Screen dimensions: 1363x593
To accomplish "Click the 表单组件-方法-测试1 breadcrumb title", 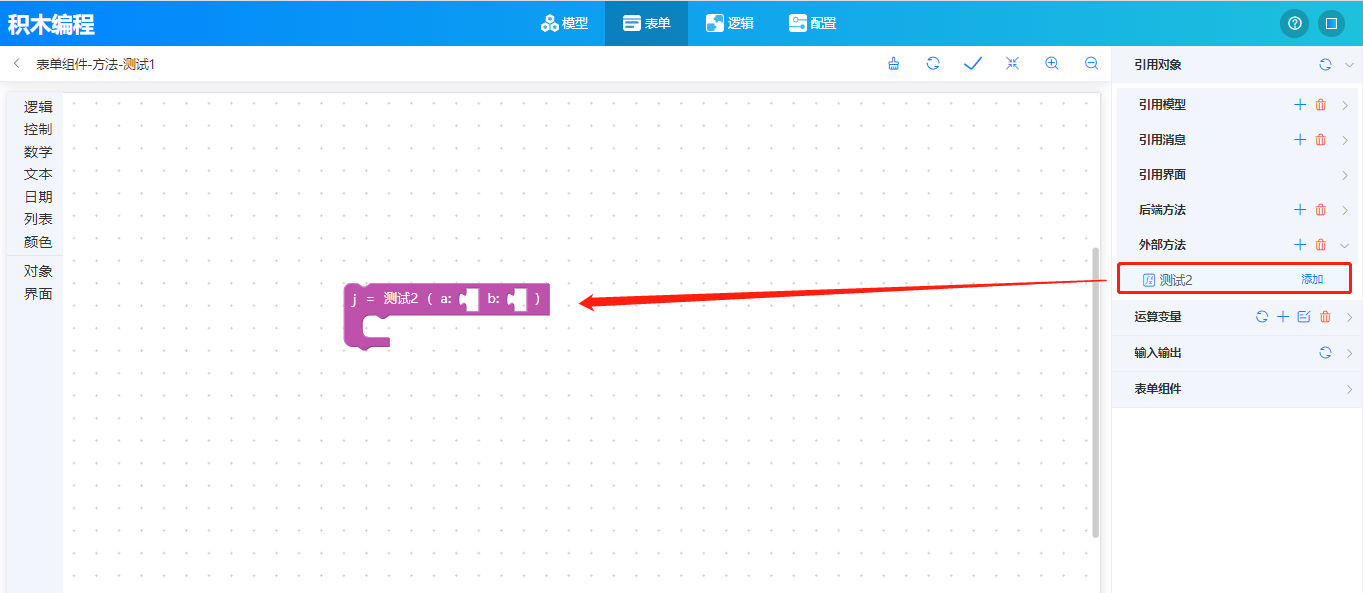I will [96, 64].
